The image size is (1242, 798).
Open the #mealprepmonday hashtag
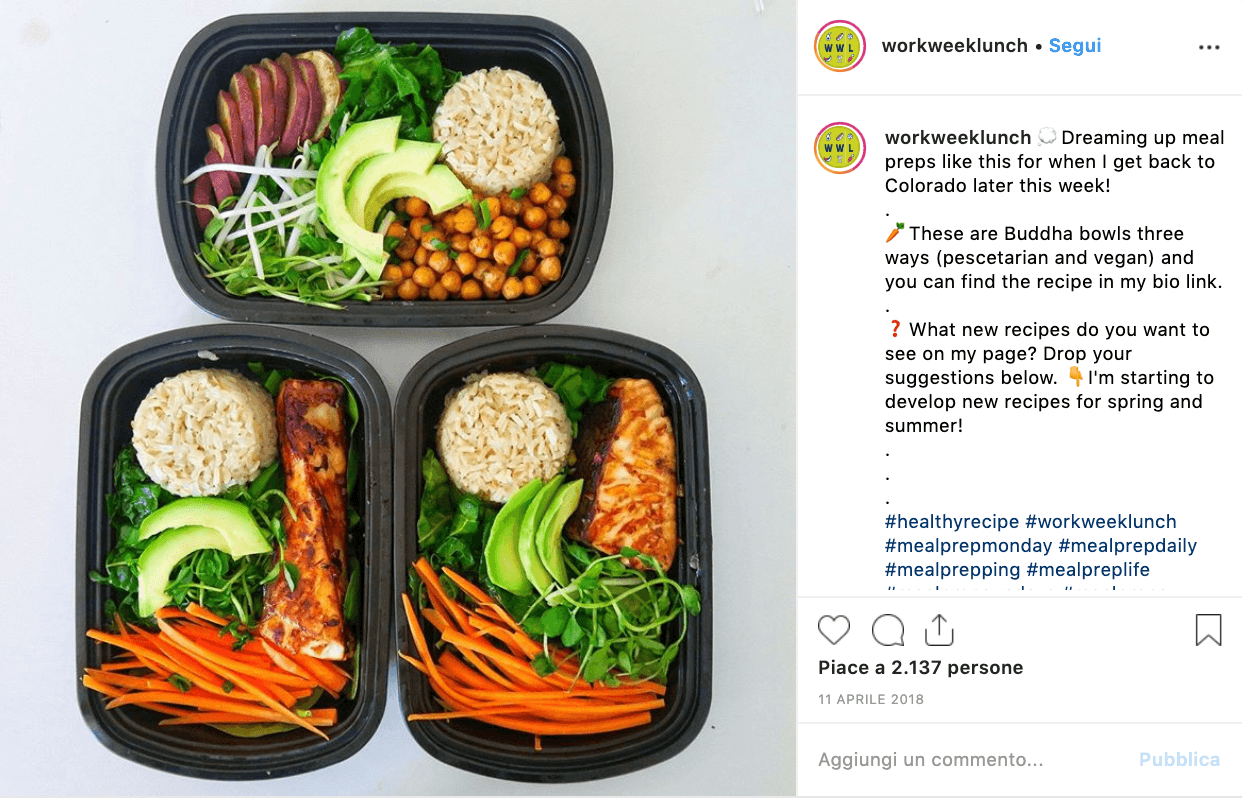point(969,545)
